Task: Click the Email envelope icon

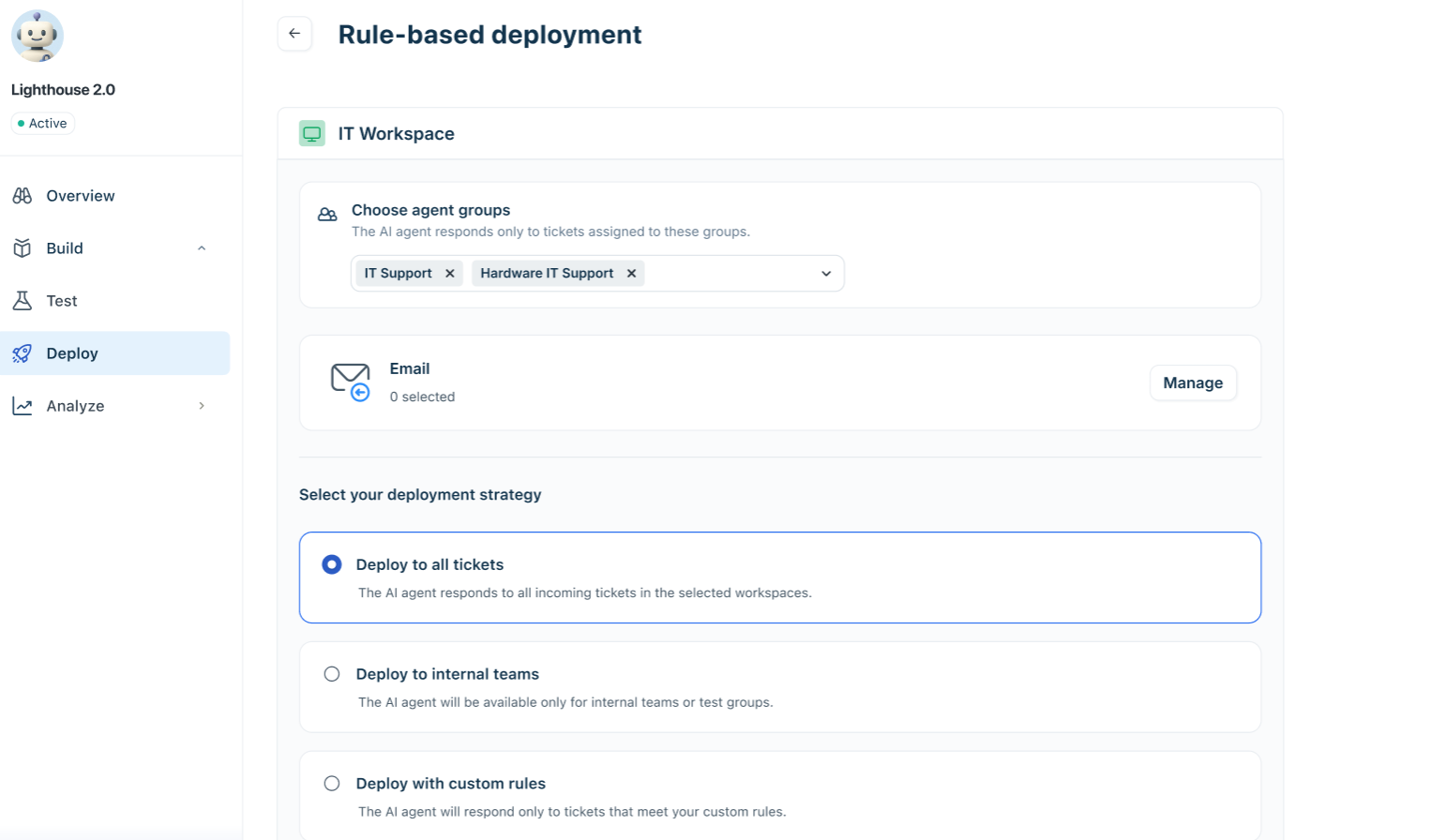Action: click(351, 382)
